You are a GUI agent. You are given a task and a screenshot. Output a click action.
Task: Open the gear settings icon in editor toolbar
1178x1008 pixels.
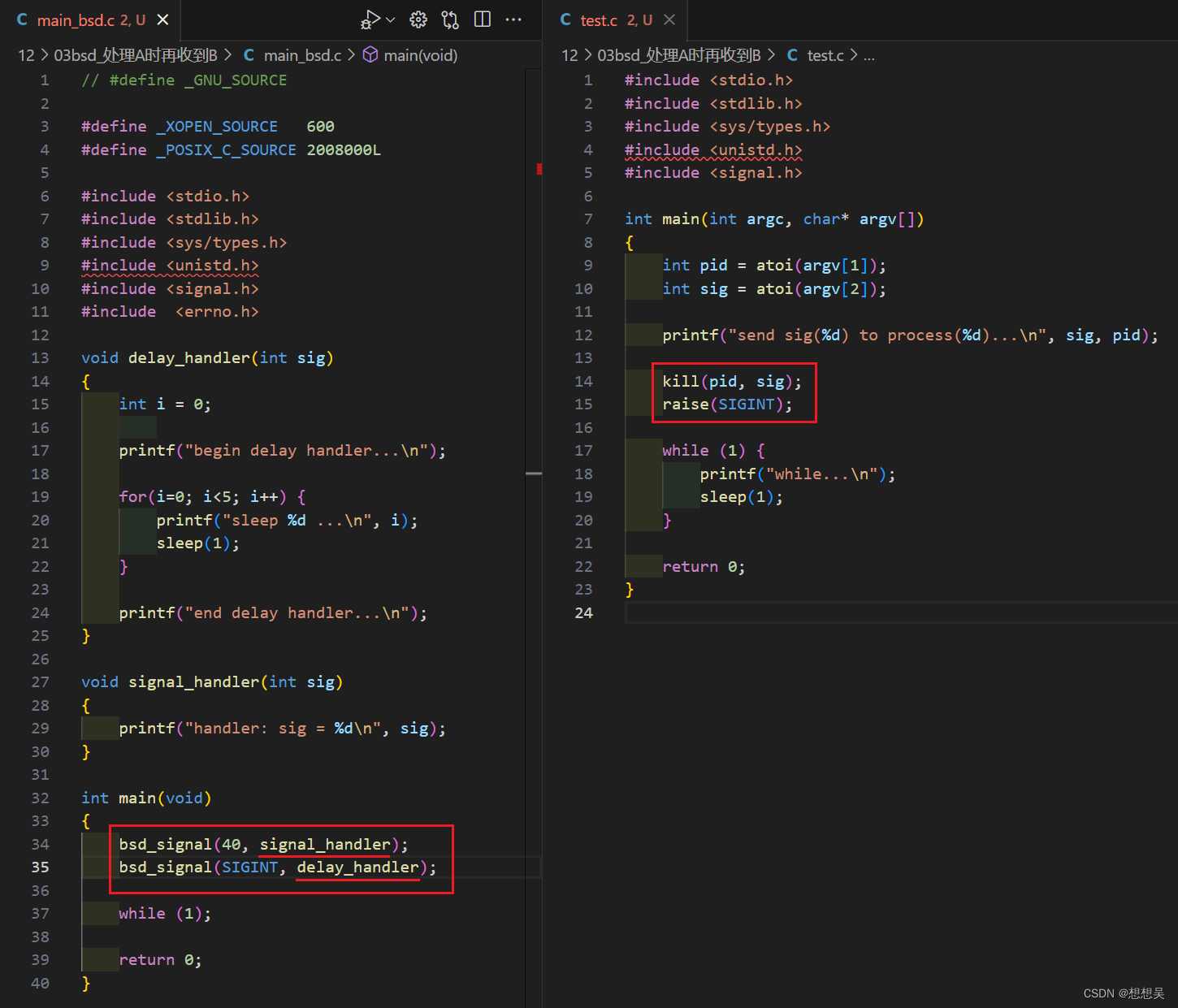(418, 19)
